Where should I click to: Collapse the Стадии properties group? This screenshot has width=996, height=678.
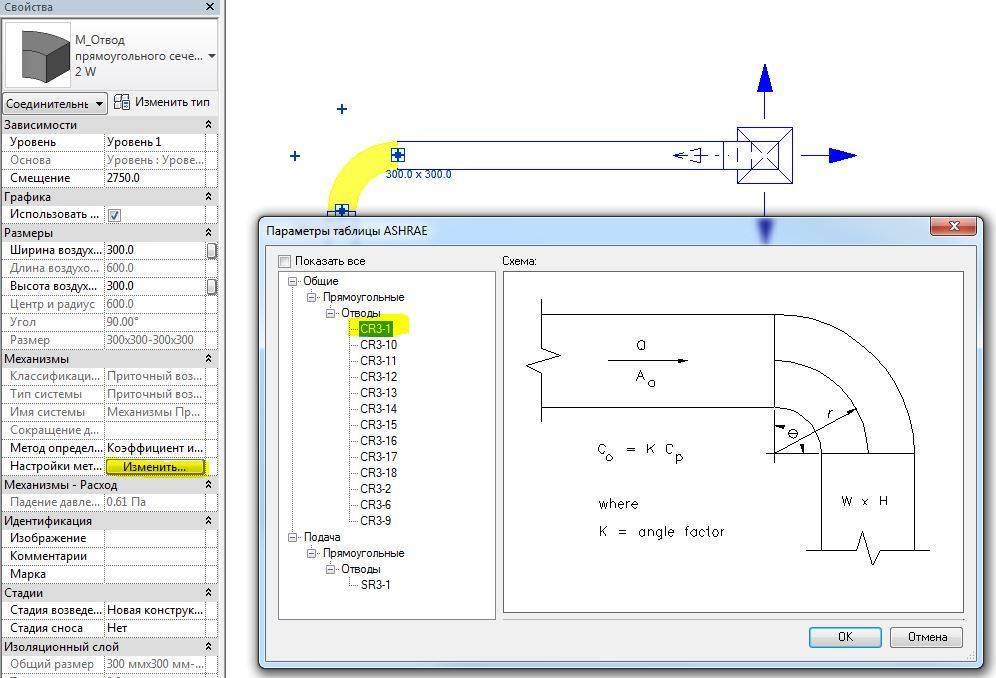(208, 592)
